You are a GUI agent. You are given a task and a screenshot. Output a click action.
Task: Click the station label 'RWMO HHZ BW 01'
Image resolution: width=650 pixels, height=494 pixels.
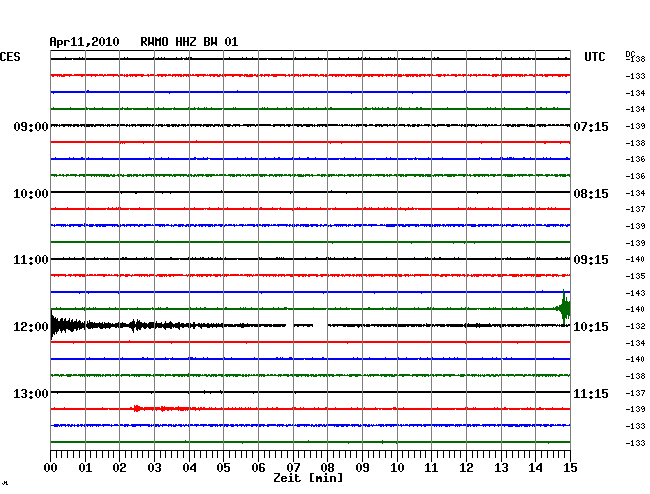(x=189, y=42)
